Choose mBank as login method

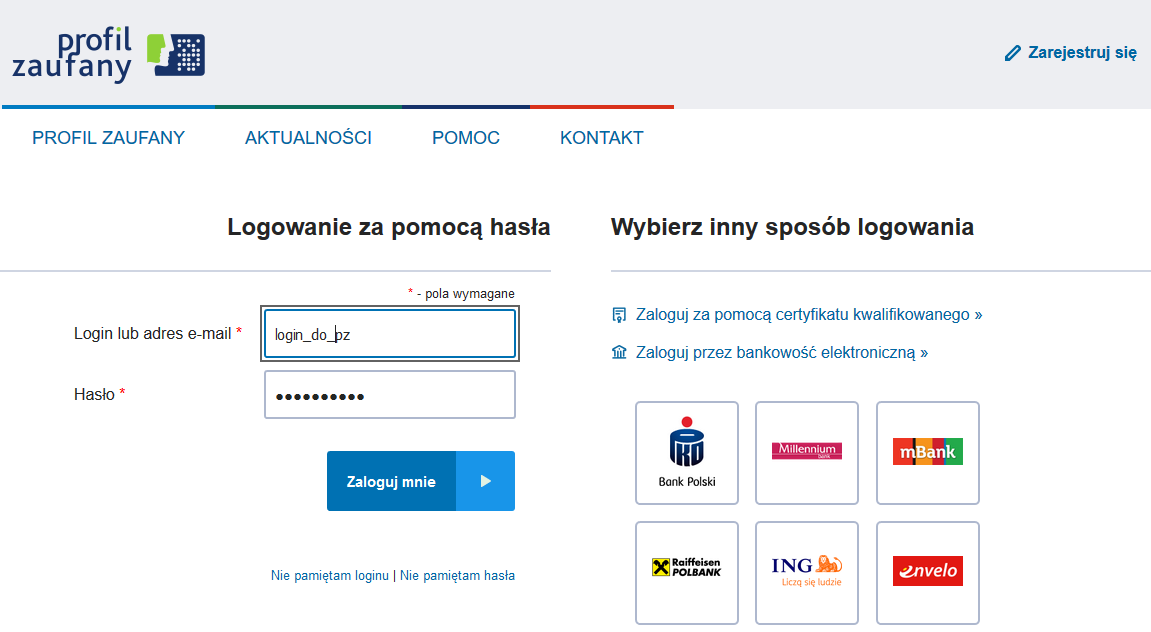927,452
